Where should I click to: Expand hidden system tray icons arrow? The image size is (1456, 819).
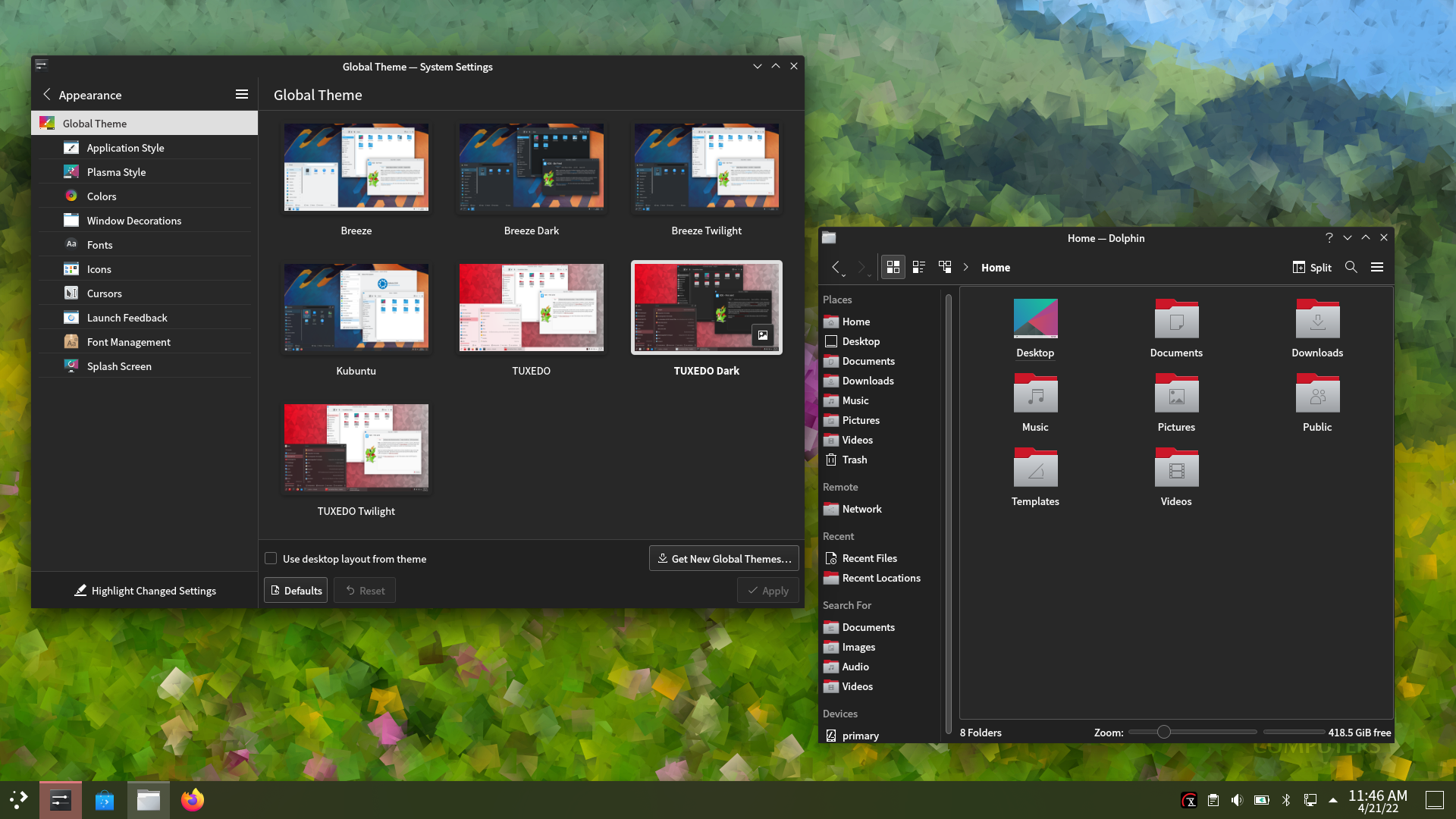coord(1333,800)
